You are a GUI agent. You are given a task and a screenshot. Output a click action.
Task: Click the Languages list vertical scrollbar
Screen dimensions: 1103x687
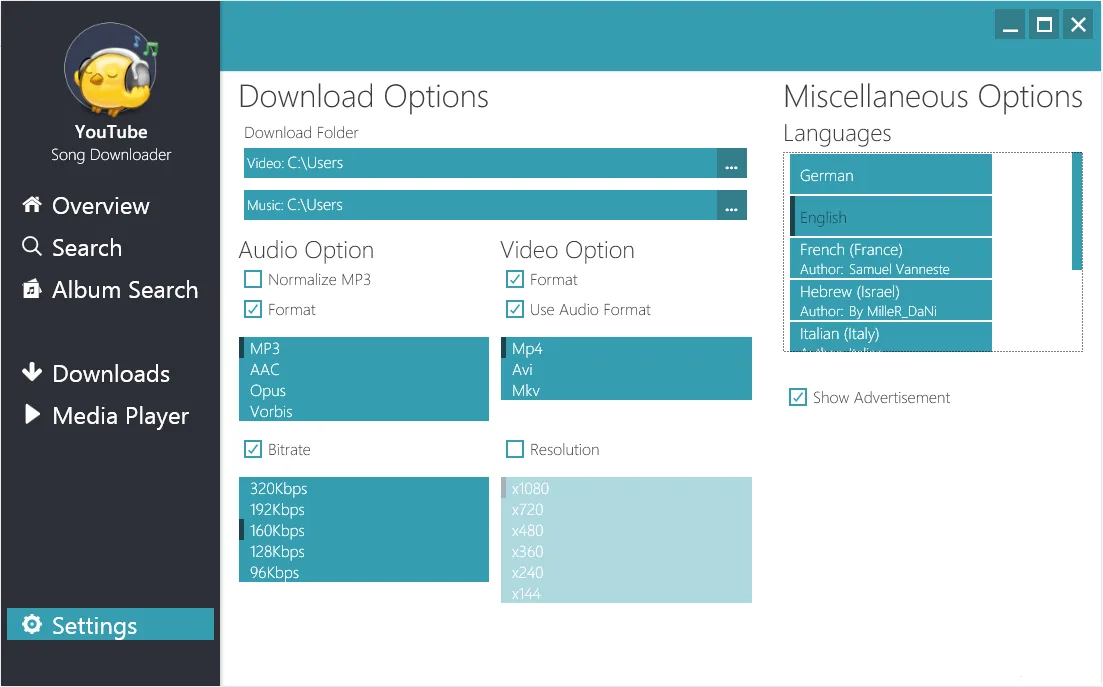pyautogui.click(x=1077, y=210)
